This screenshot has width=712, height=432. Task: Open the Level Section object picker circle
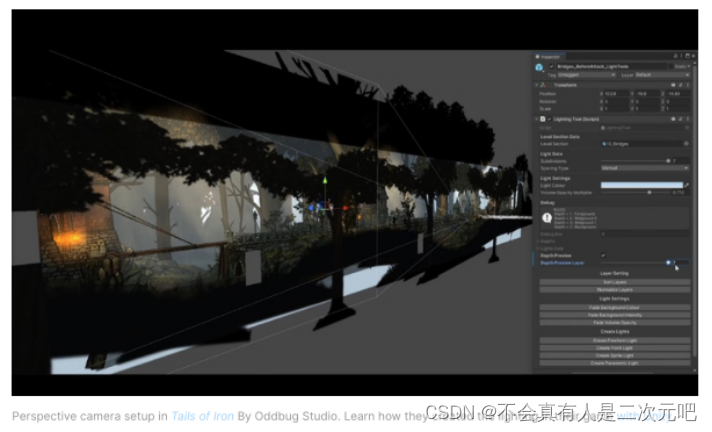[x=686, y=144]
